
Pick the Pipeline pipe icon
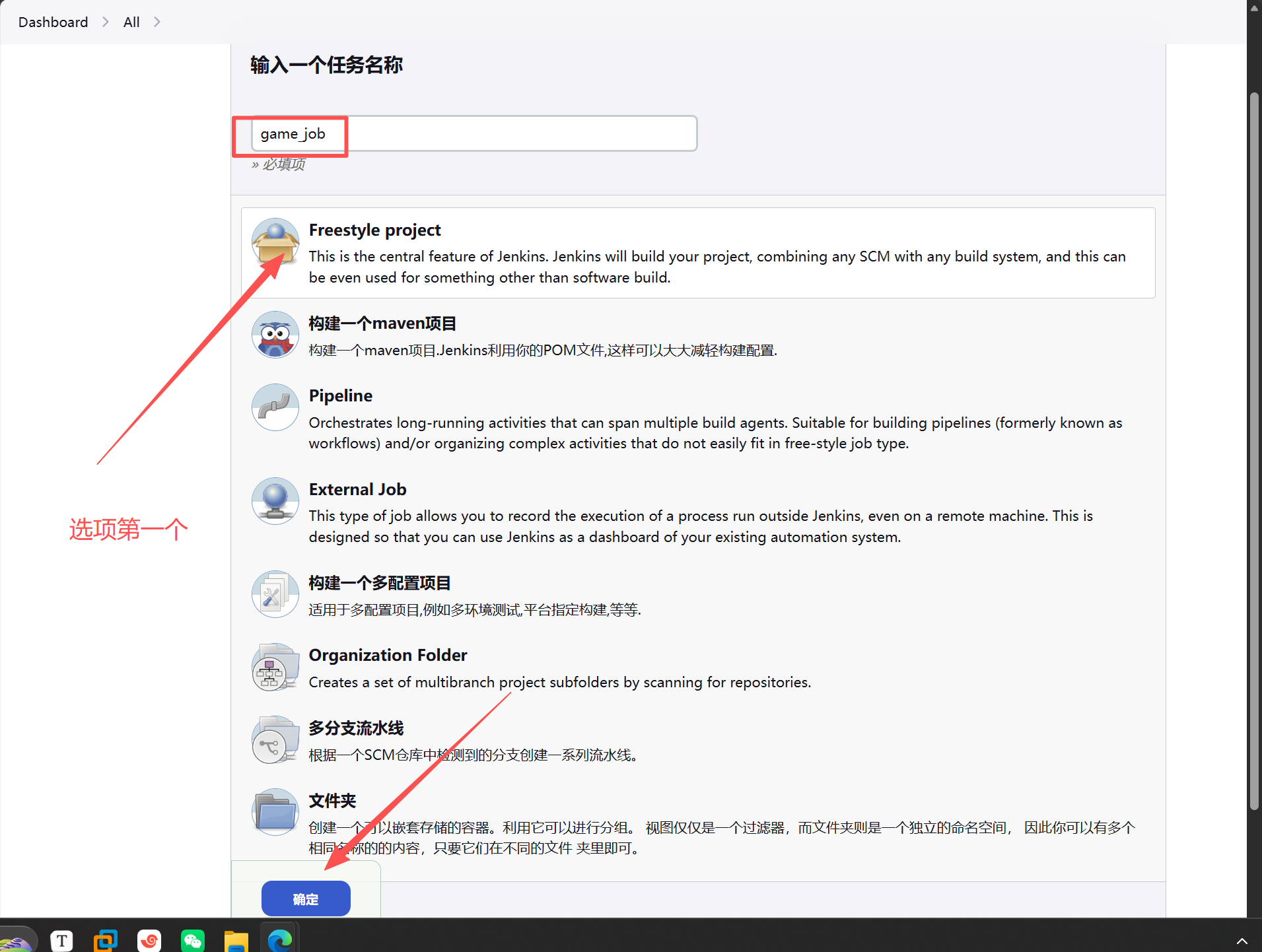tap(275, 407)
